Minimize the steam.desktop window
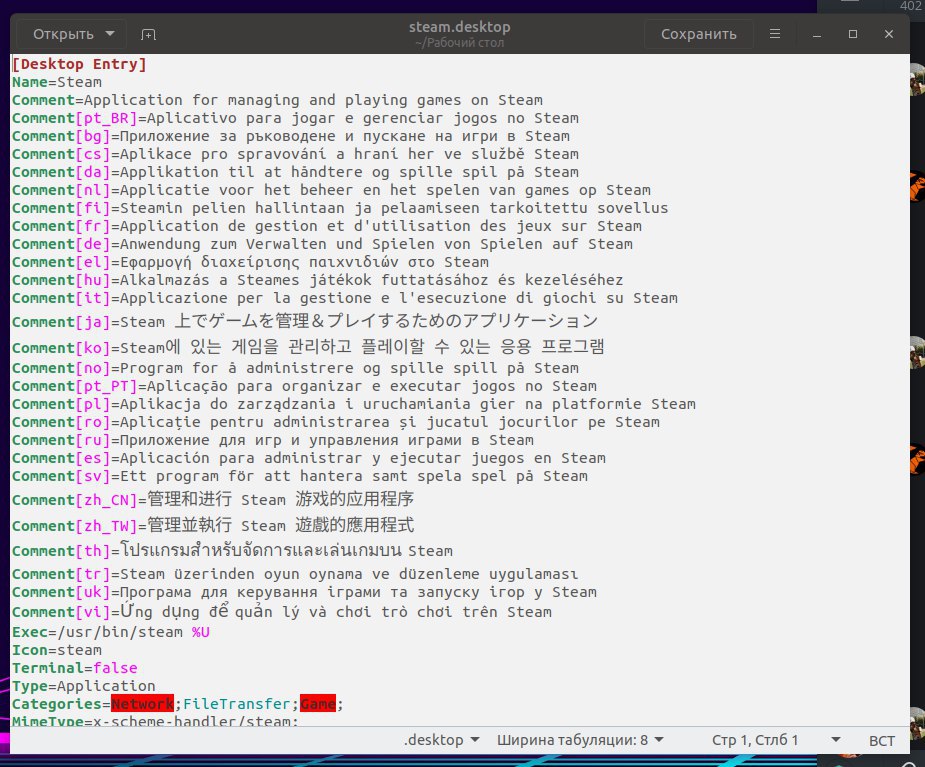This screenshot has height=767, width=925. pyautogui.click(x=817, y=34)
